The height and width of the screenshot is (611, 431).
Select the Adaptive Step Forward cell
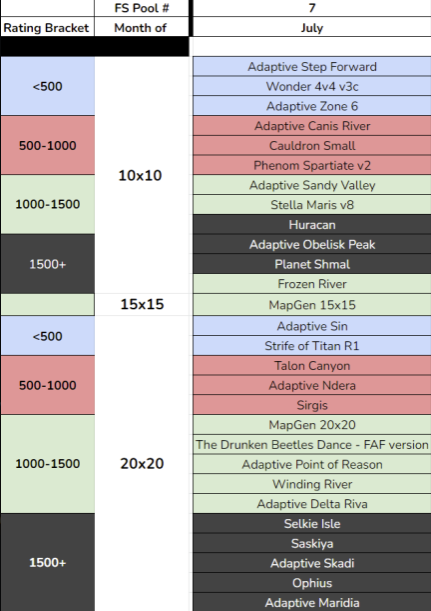[x=312, y=67]
